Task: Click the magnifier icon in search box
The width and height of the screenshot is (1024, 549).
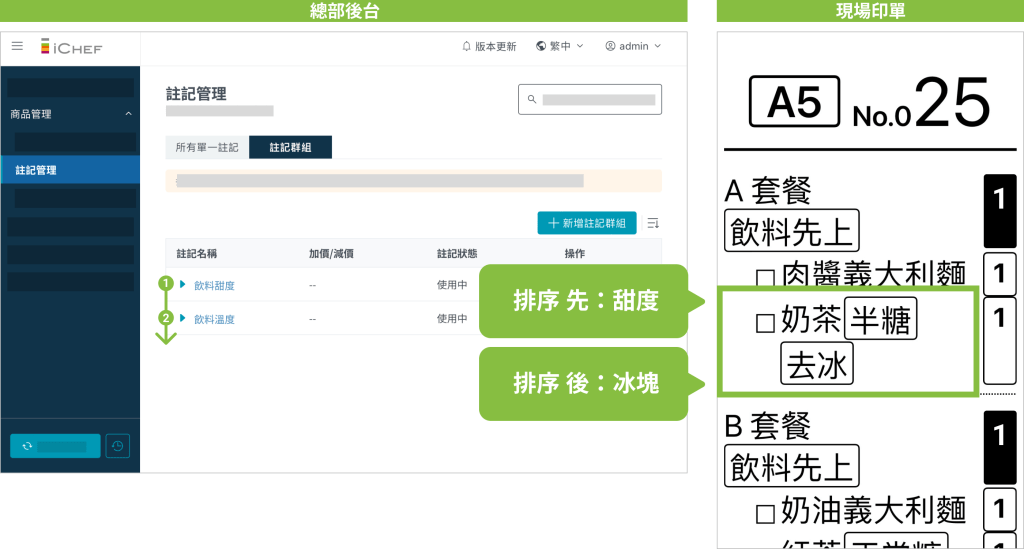Action: [x=532, y=100]
